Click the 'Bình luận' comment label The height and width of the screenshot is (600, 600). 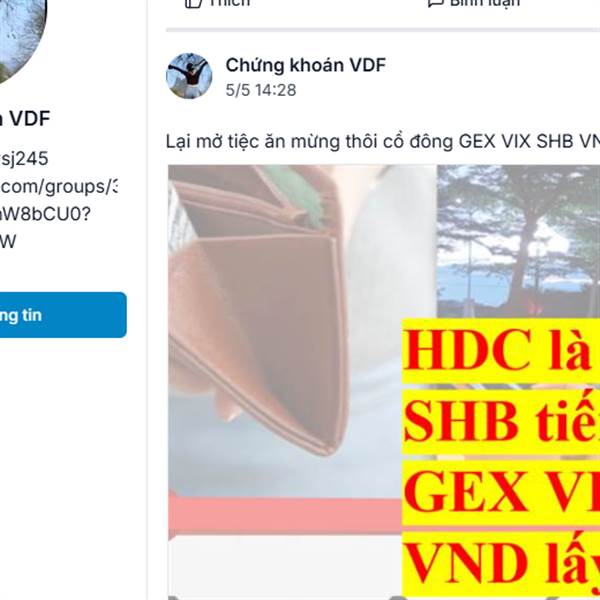pos(484,3)
